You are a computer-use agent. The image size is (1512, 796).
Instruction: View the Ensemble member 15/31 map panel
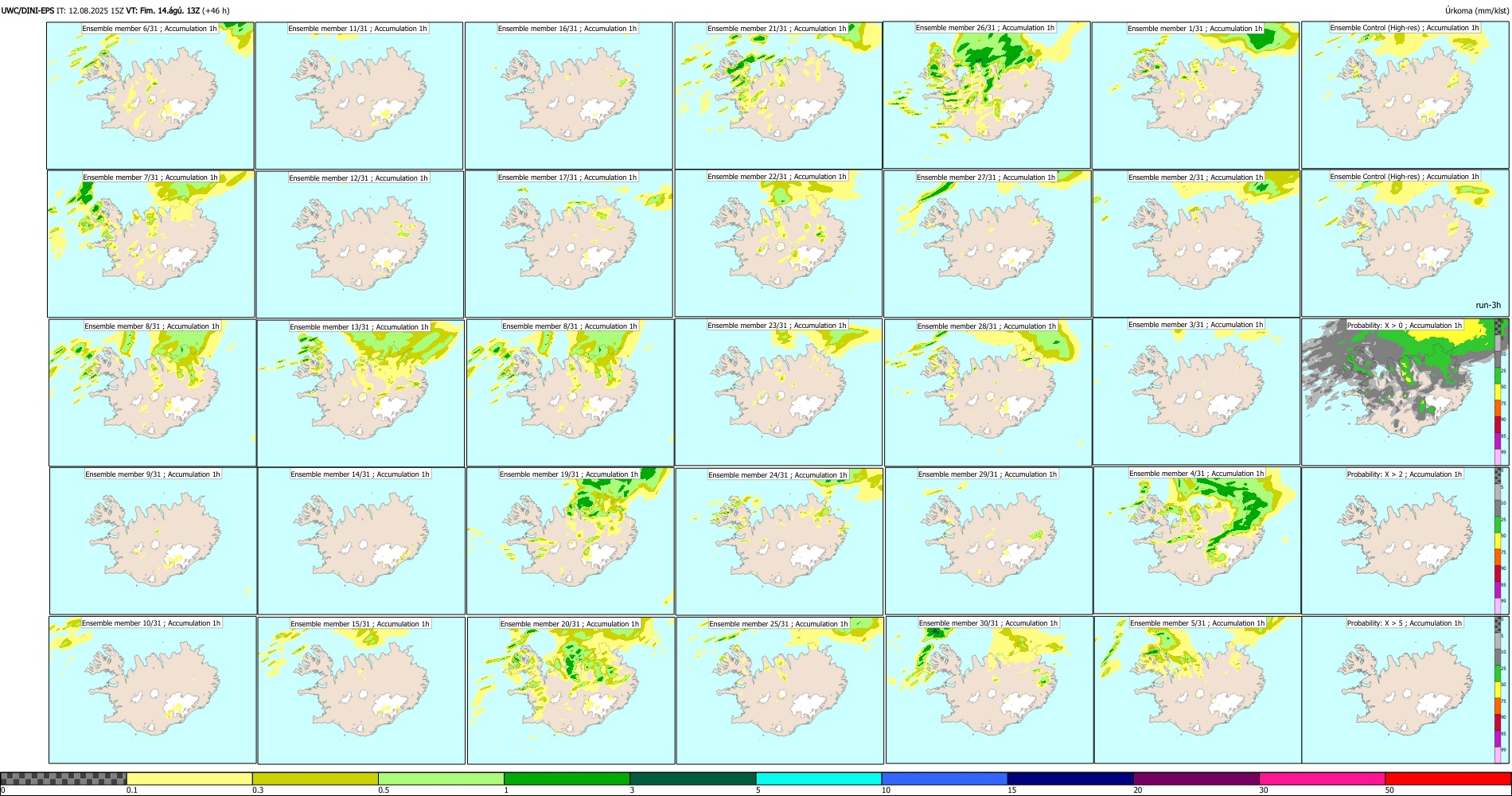pos(361,690)
